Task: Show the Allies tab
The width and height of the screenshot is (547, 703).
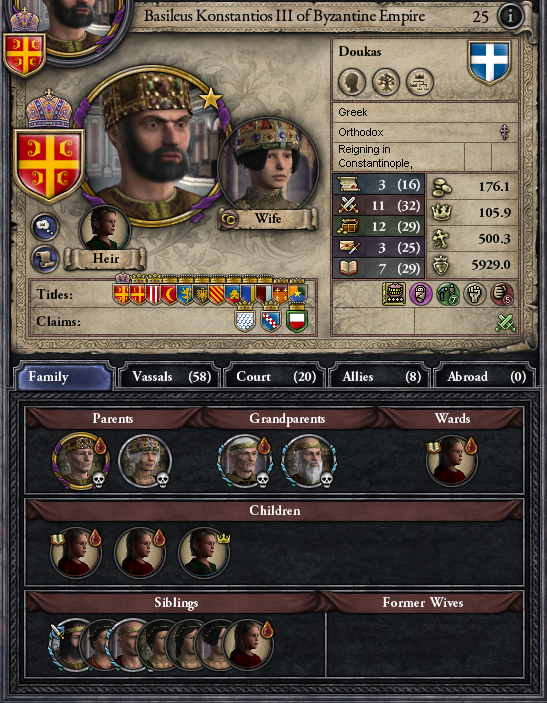Action: pos(380,376)
